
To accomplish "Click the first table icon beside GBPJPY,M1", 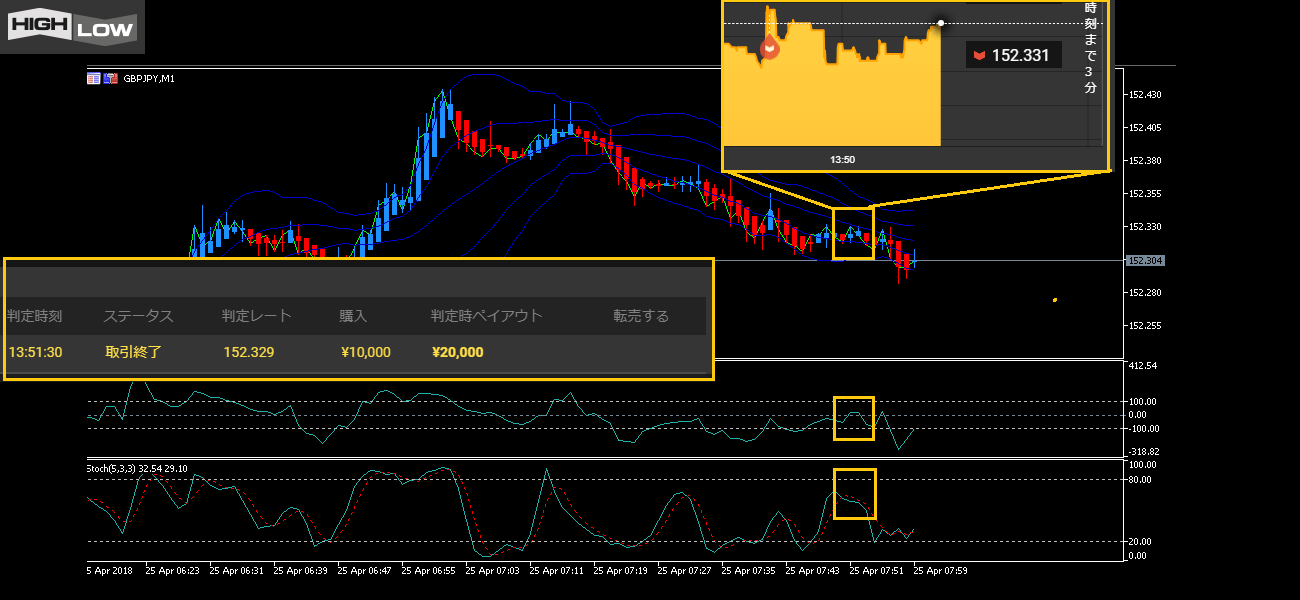I will 94,78.
